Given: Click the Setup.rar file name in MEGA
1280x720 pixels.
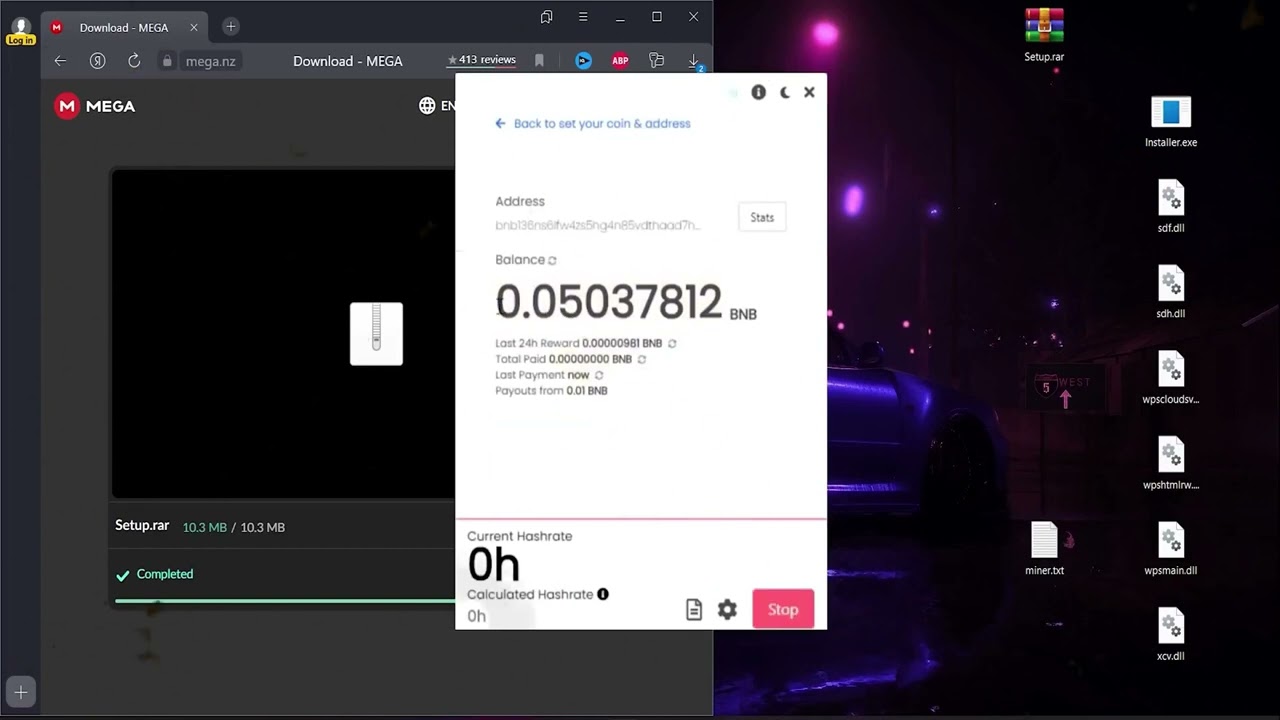Looking at the screenshot, I should [x=142, y=526].
